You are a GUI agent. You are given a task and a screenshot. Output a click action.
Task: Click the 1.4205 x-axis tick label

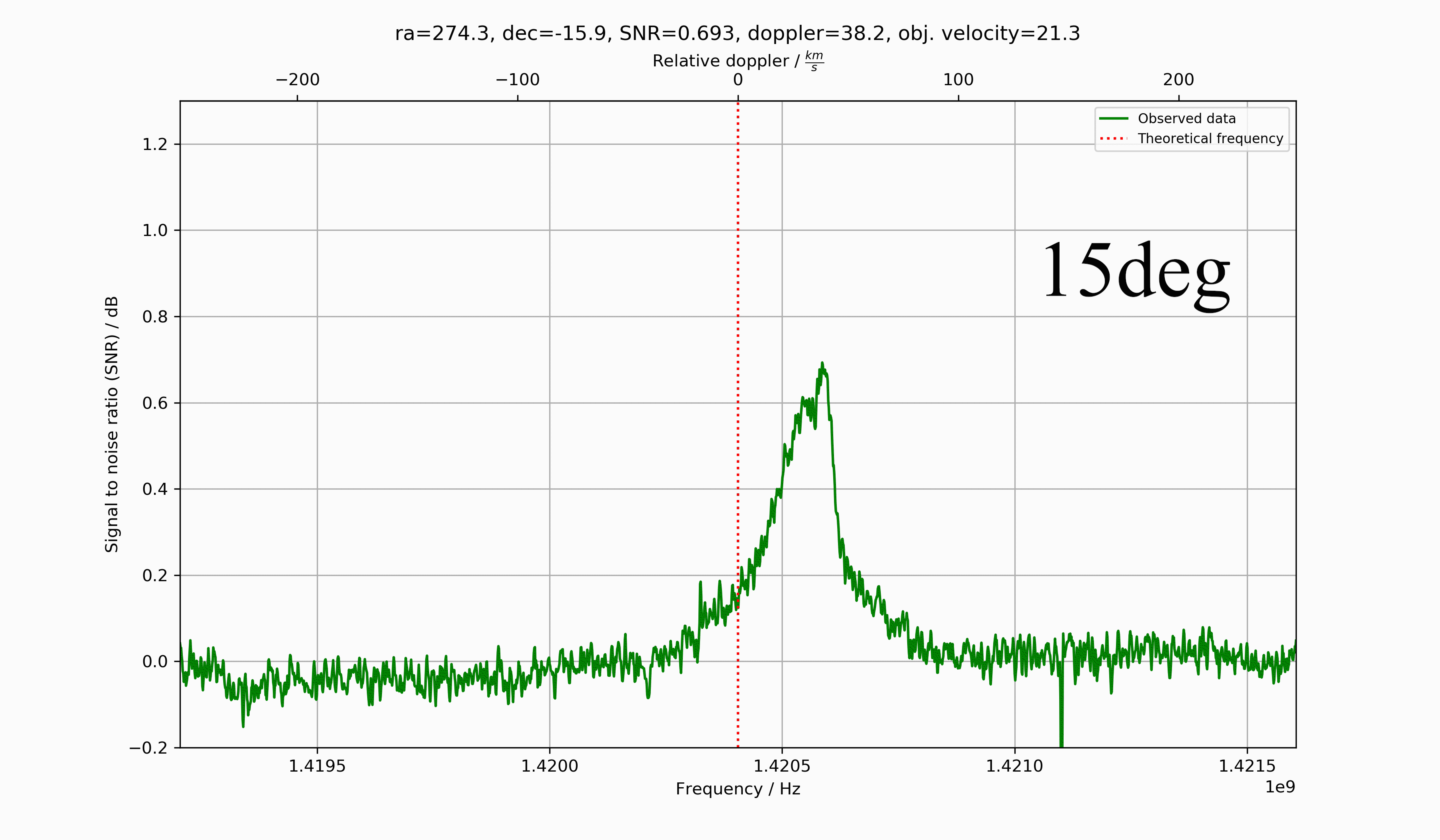(782, 766)
